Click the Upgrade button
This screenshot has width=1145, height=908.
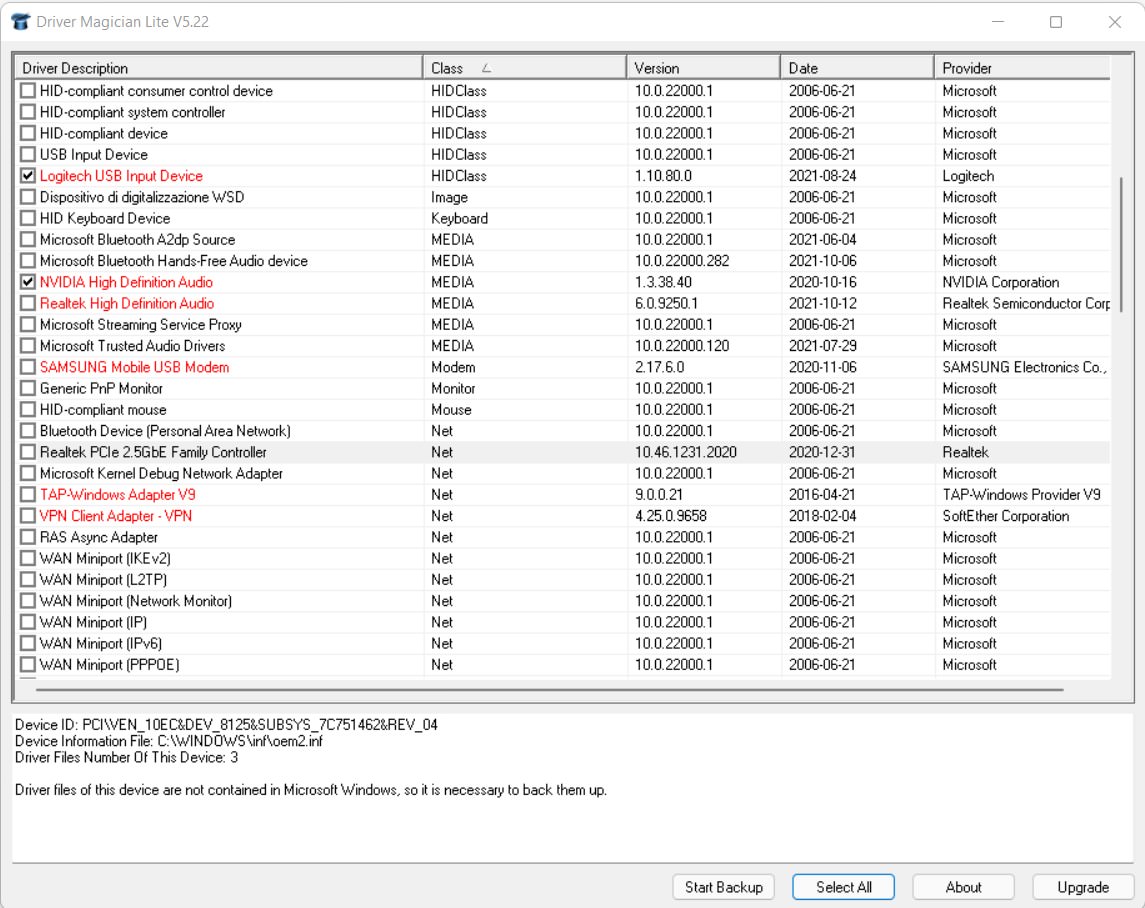coord(1083,887)
